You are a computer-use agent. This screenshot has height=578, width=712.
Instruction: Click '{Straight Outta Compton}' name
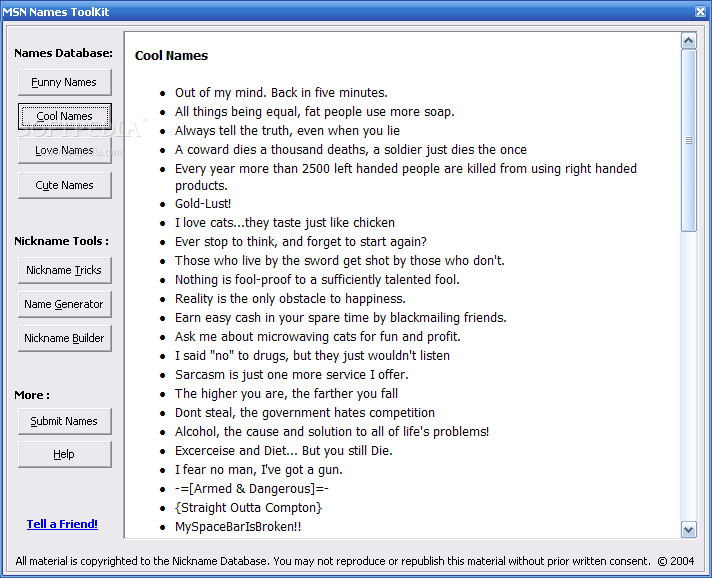(248, 508)
